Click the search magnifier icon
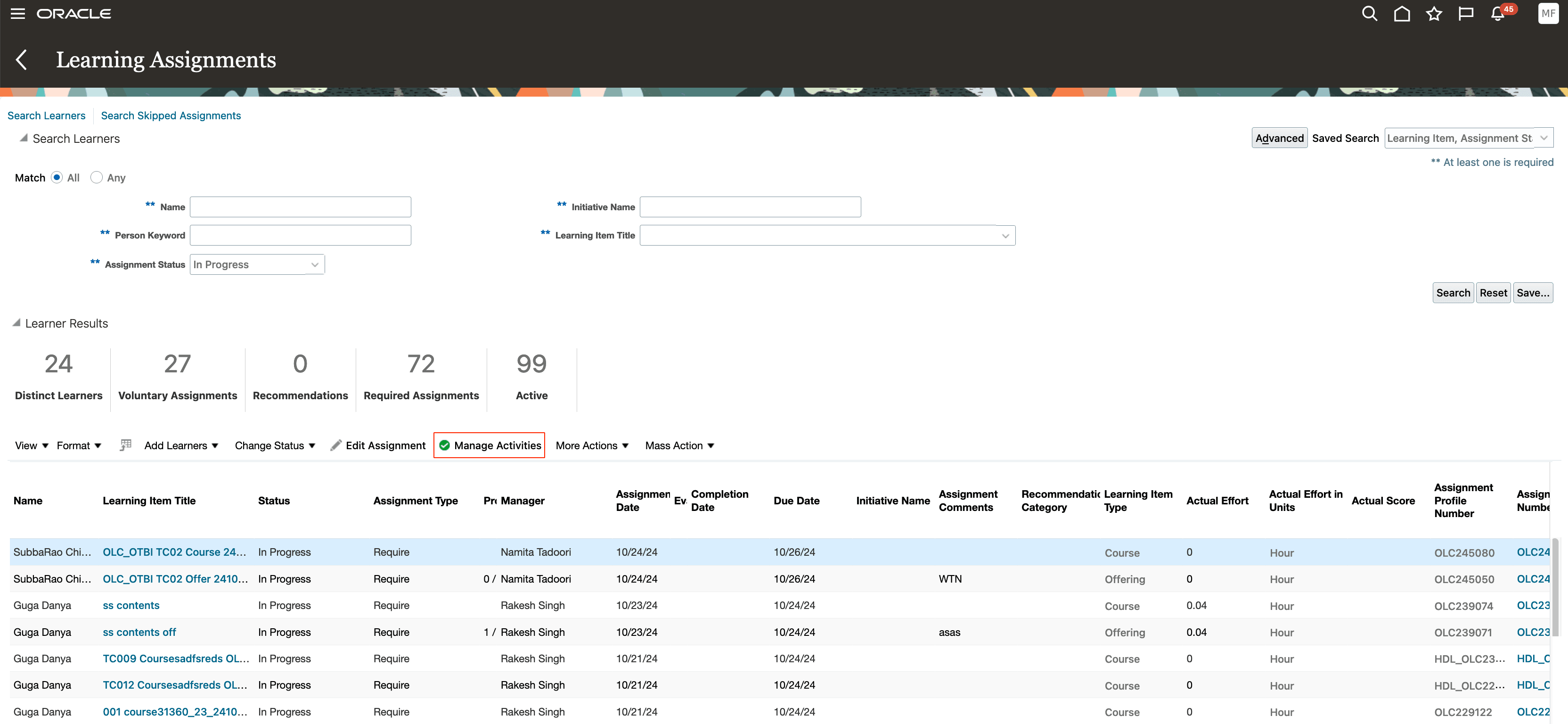The image size is (1568, 724). click(1369, 13)
